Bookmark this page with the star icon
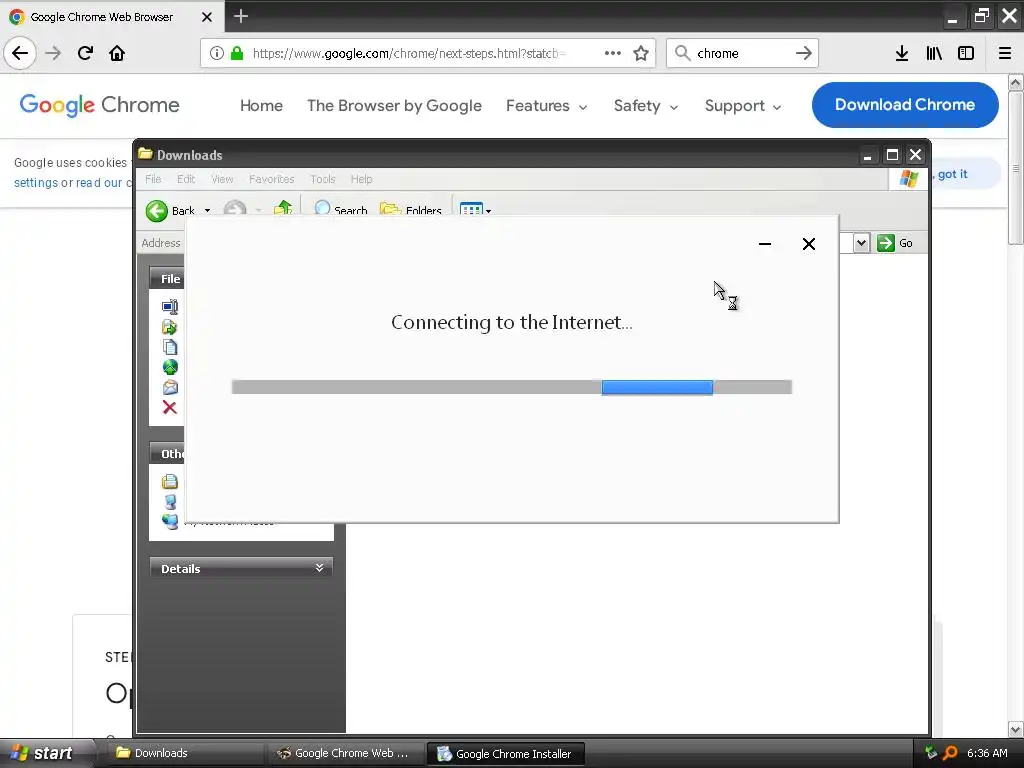This screenshot has height=768, width=1024. tap(641, 53)
